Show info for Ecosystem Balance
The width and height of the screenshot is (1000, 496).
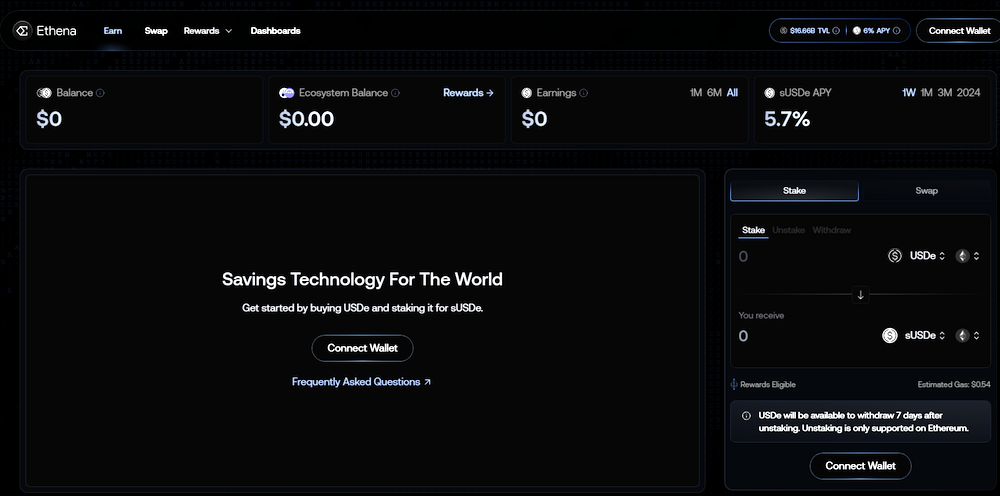tap(395, 93)
